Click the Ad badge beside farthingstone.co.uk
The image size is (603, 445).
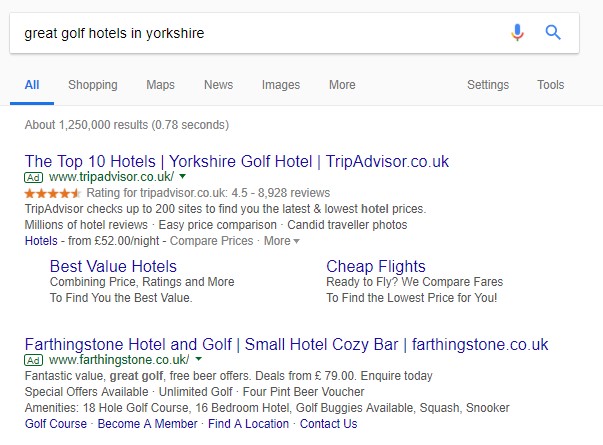click(x=33, y=360)
